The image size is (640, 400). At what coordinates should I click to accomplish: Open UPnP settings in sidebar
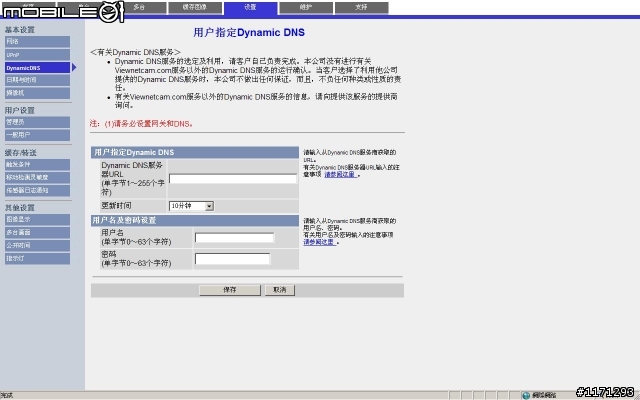tap(38, 55)
